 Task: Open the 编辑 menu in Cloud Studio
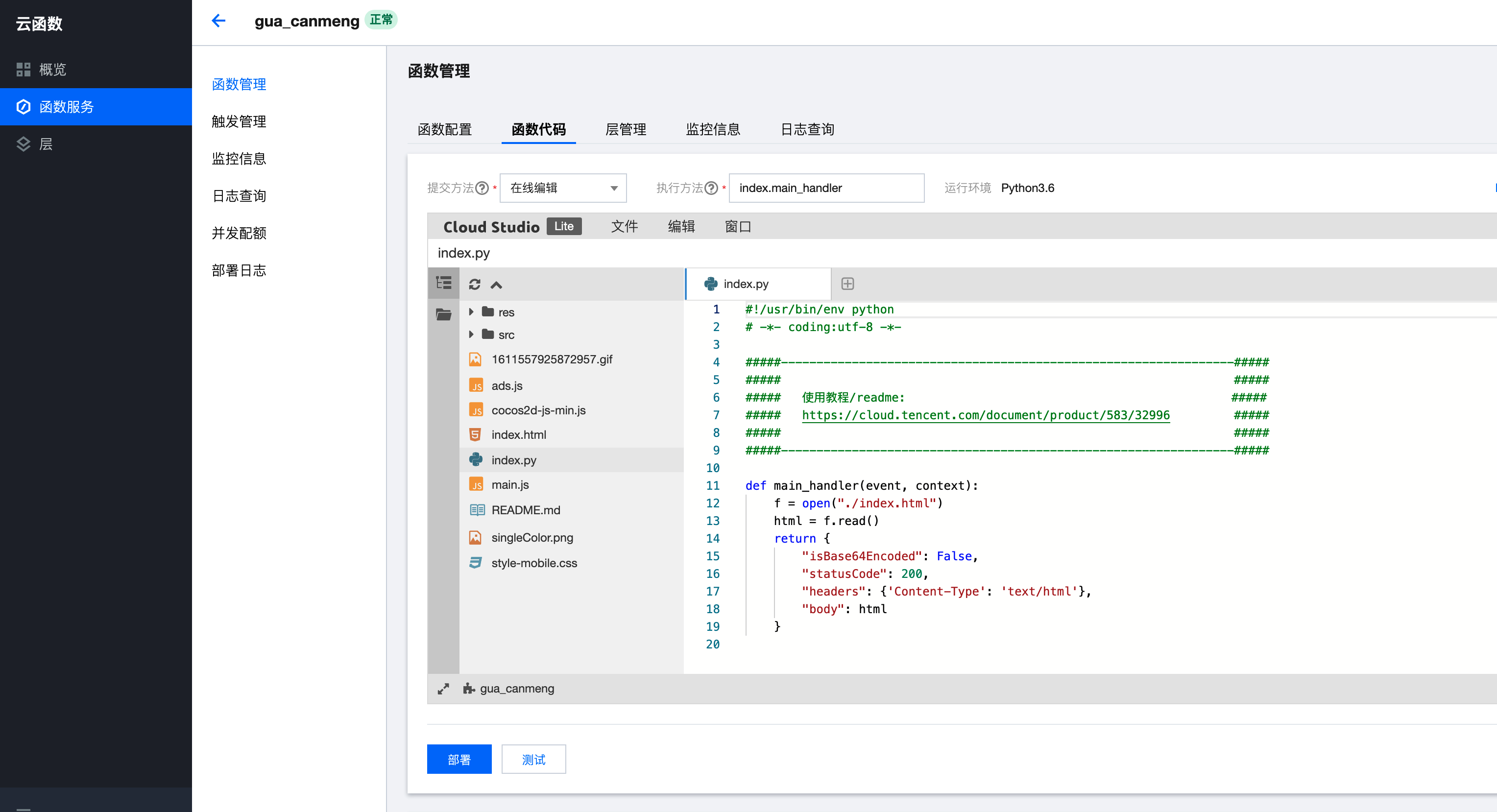coord(681,227)
